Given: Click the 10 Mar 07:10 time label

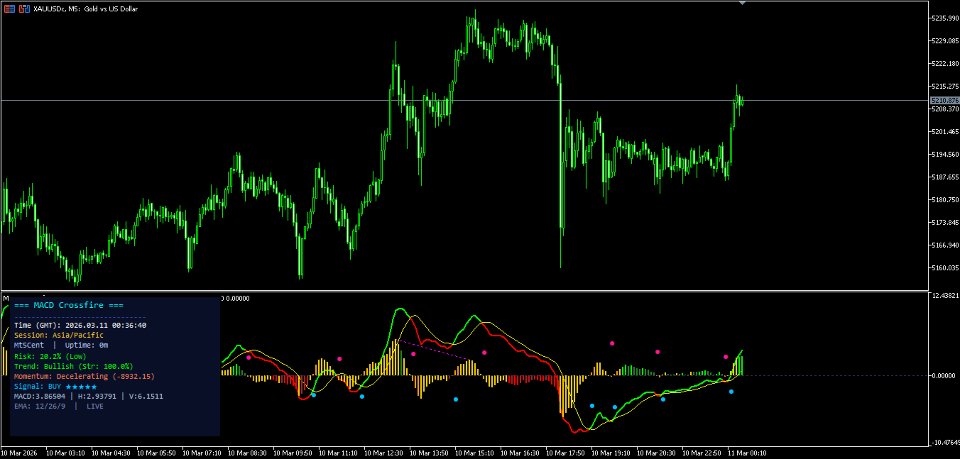Looking at the screenshot, I should coord(202,453).
